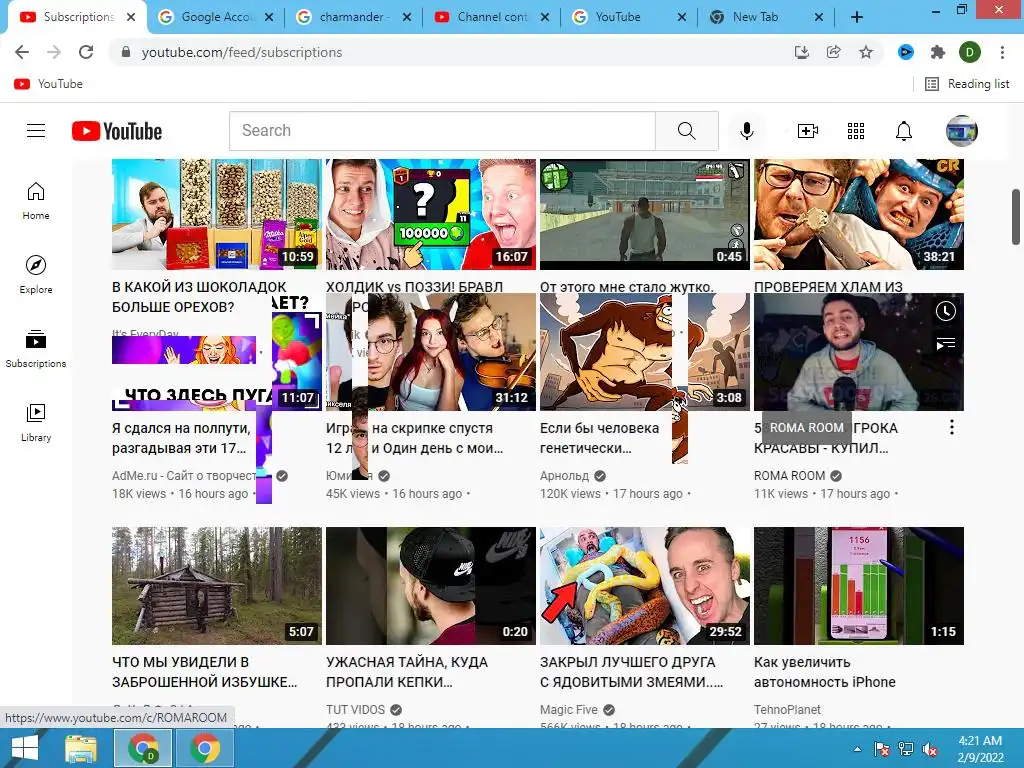The height and width of the screenshot is (768, 1024).
Task: Open Арнольд channel link
Action: click(x=564, y=475)
